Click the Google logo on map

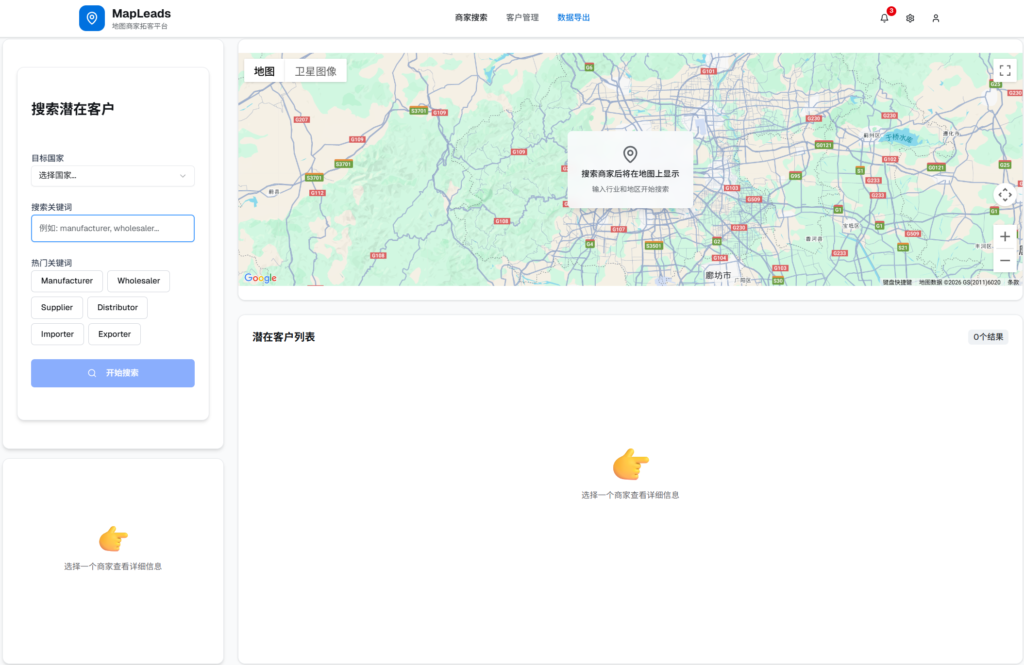261,278
